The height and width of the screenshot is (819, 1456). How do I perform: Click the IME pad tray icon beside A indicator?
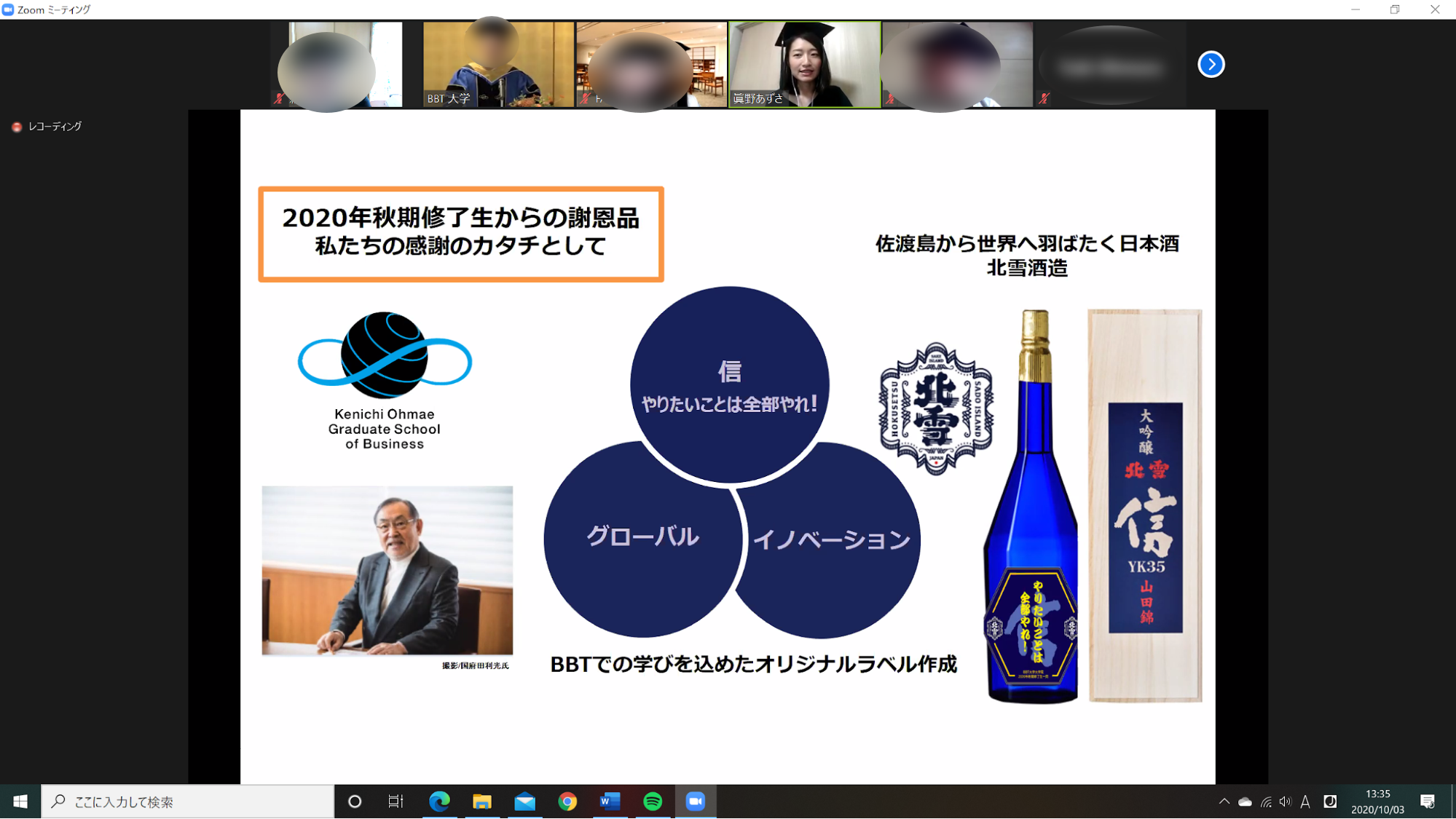point(1330,802)
